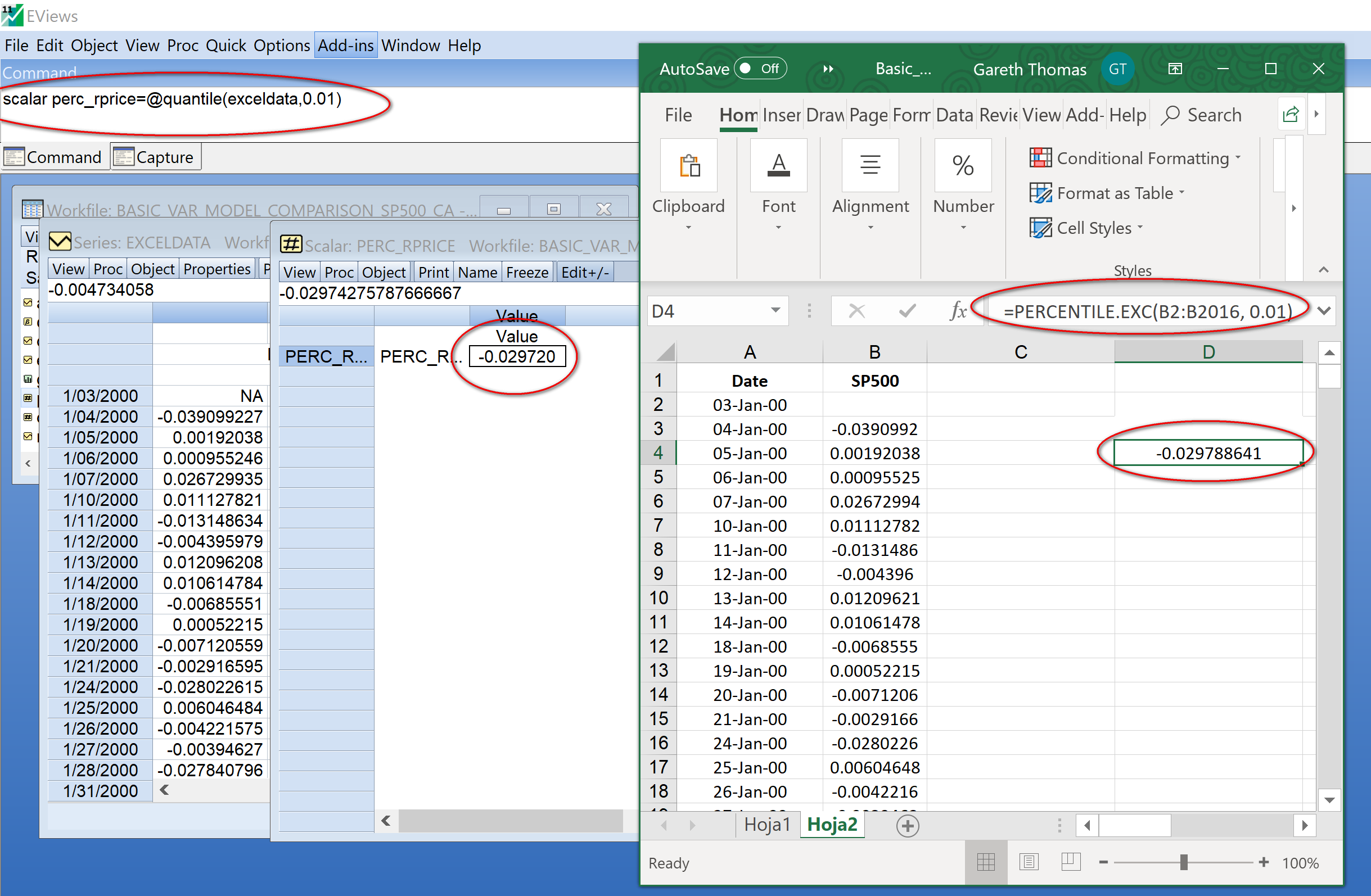
Task: Expand the formula bar
Action: pos(1324,311)
